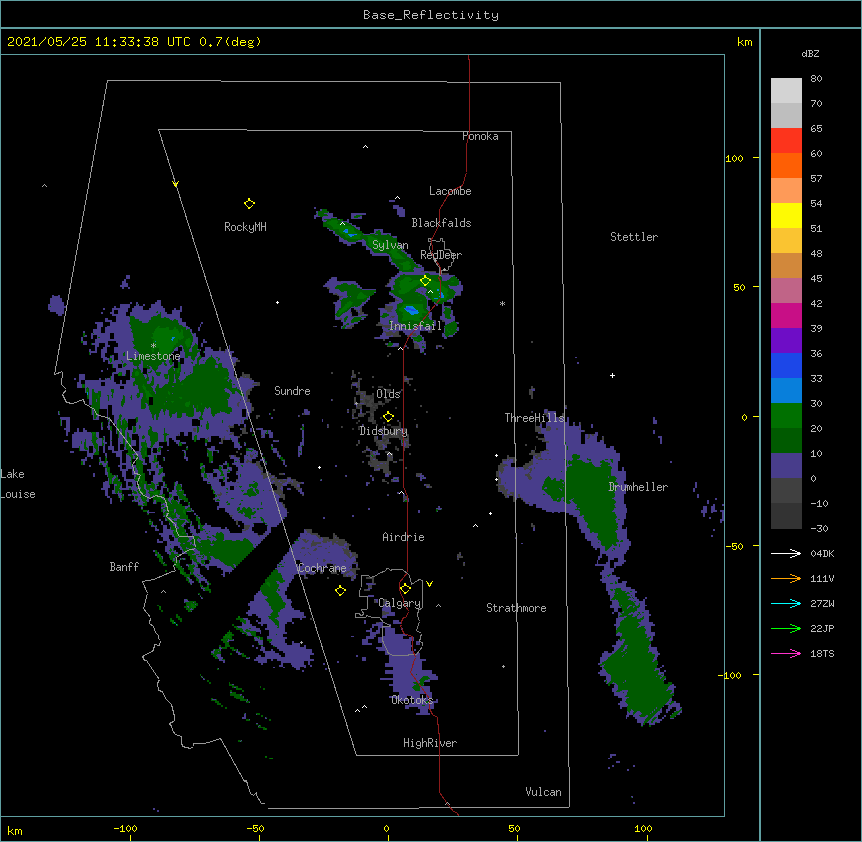The width and height of the screenshot is (862, 842).
Task: Click the Cochrane city label
Action: (322, 568)
